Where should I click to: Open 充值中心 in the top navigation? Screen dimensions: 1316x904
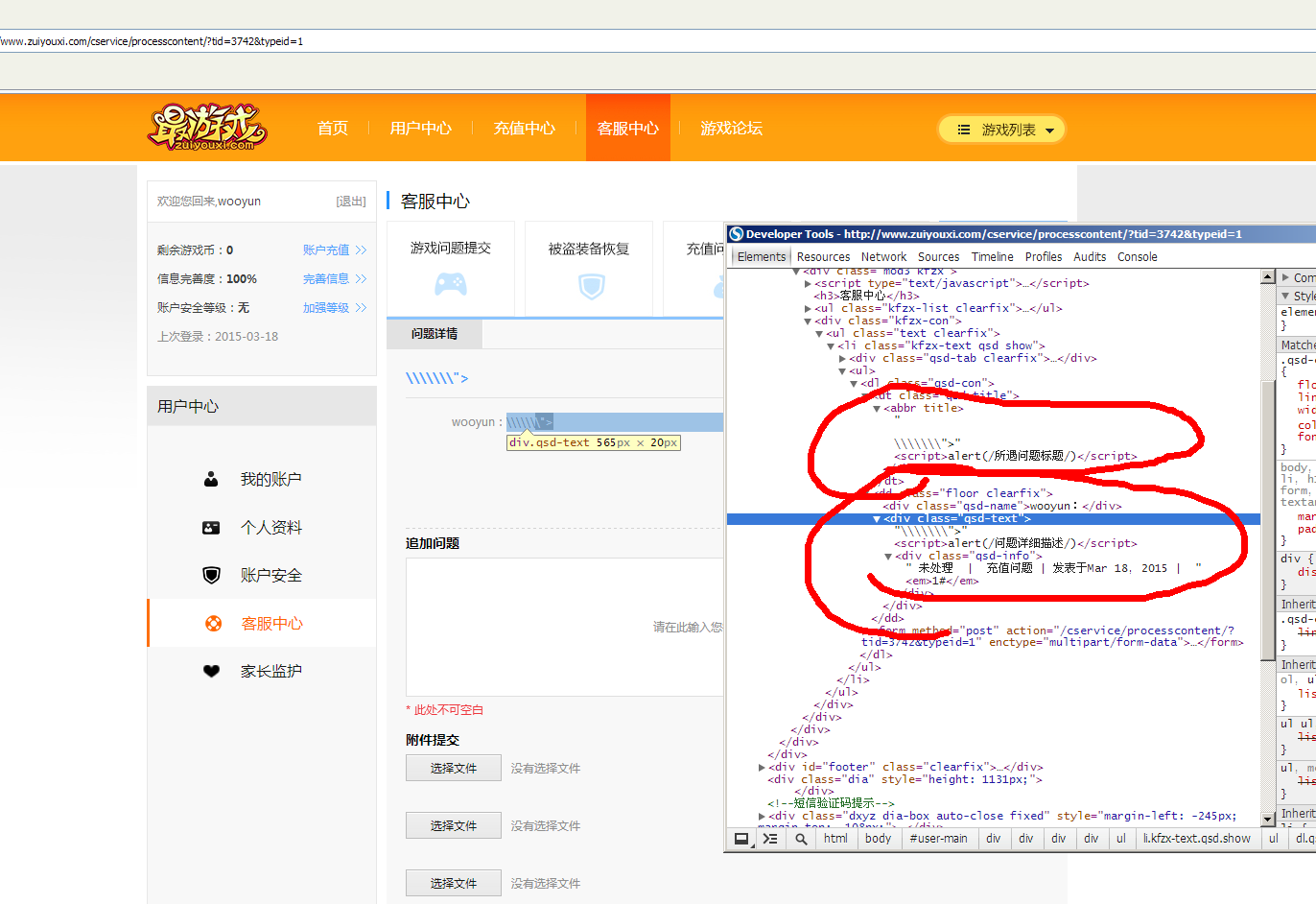point(525,129)
